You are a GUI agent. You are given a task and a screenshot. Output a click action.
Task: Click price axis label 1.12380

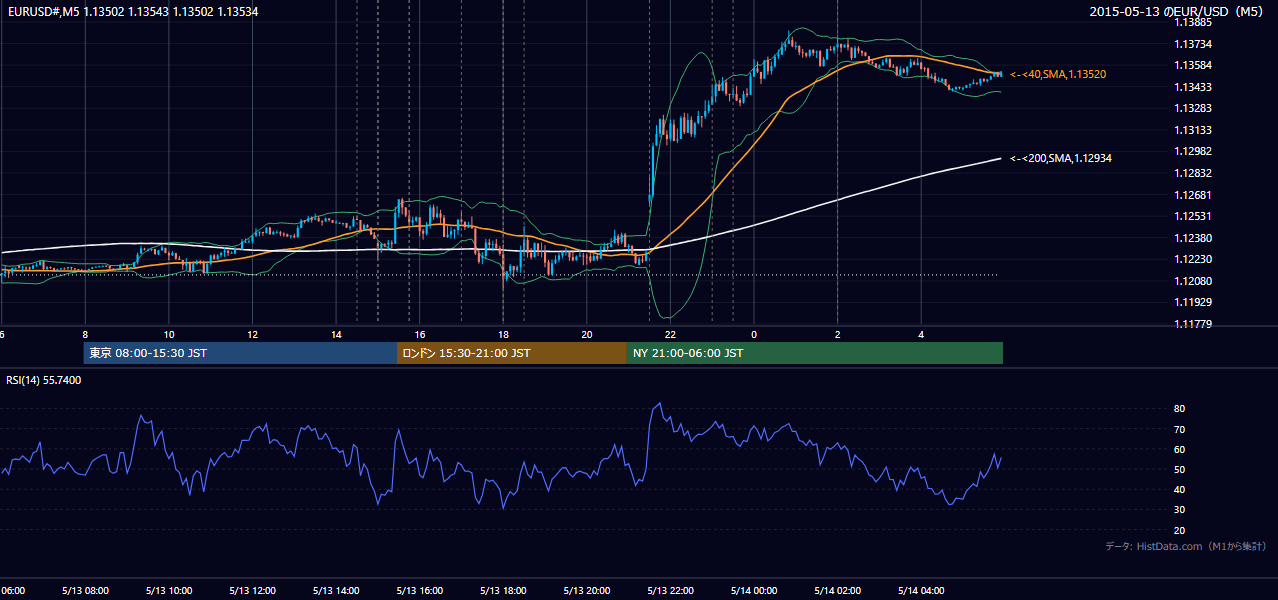(x=1193, y=238)
